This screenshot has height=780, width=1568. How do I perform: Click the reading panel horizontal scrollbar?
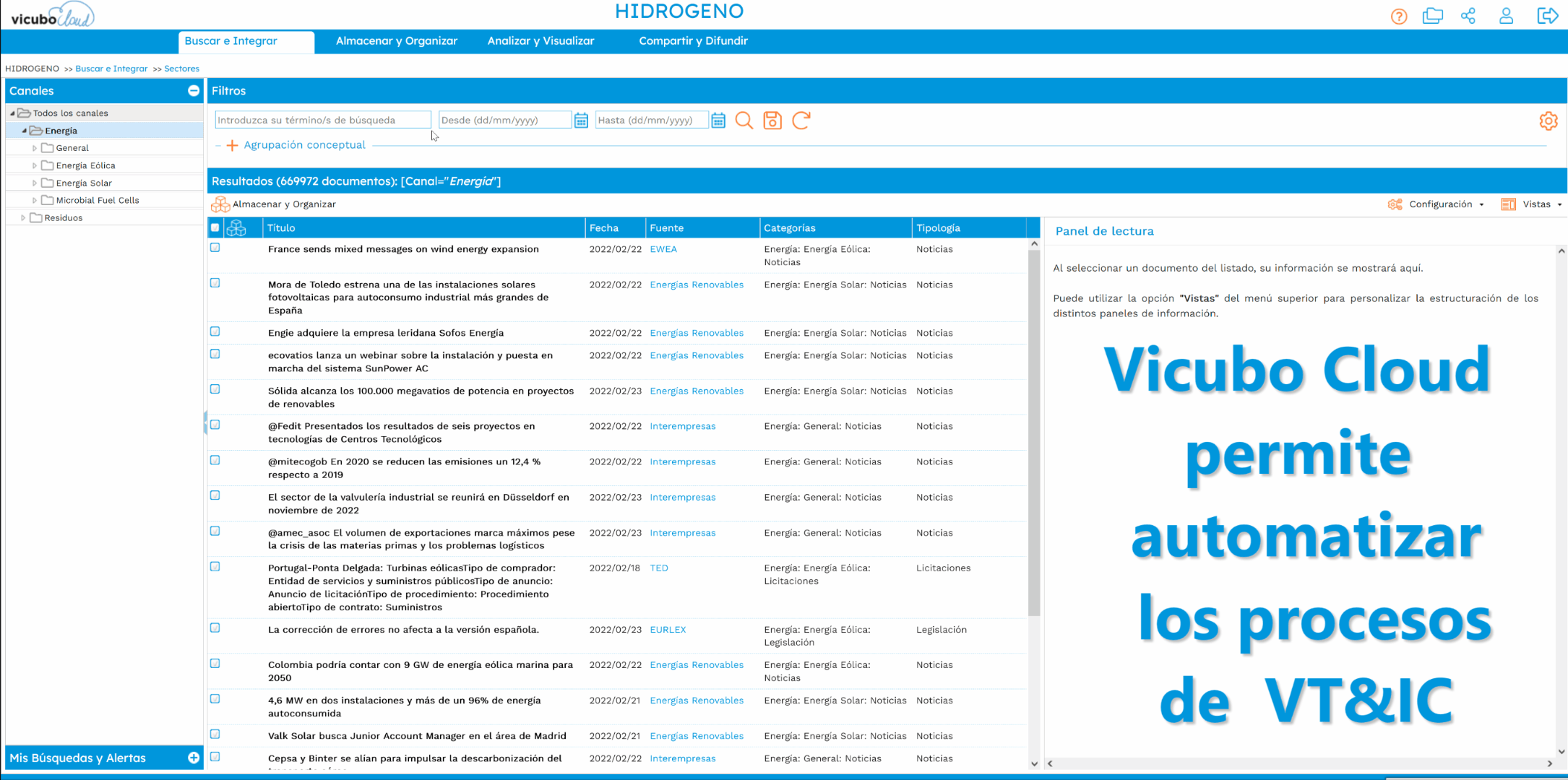pos(1299,763)
